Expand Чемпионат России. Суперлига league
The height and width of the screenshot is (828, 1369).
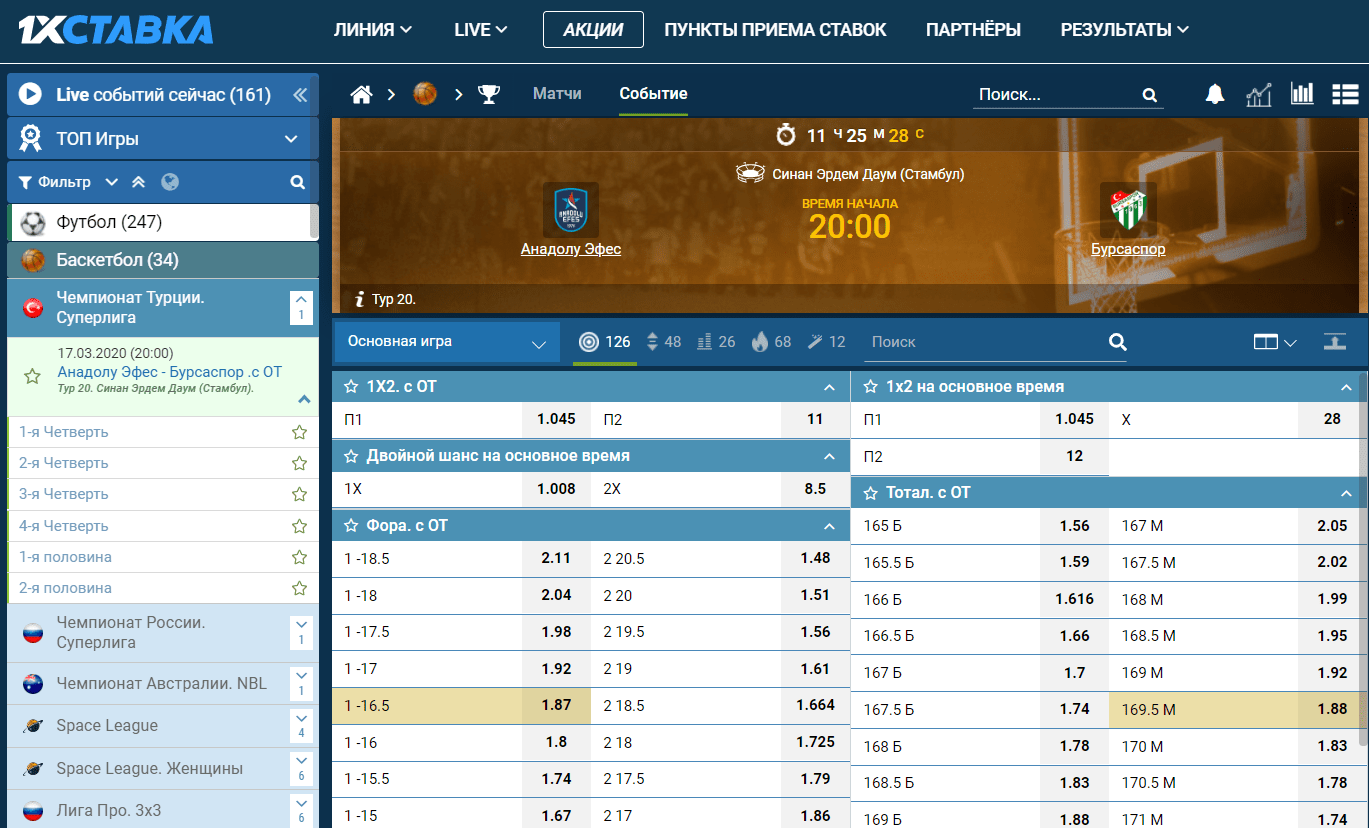pos(301,632)
